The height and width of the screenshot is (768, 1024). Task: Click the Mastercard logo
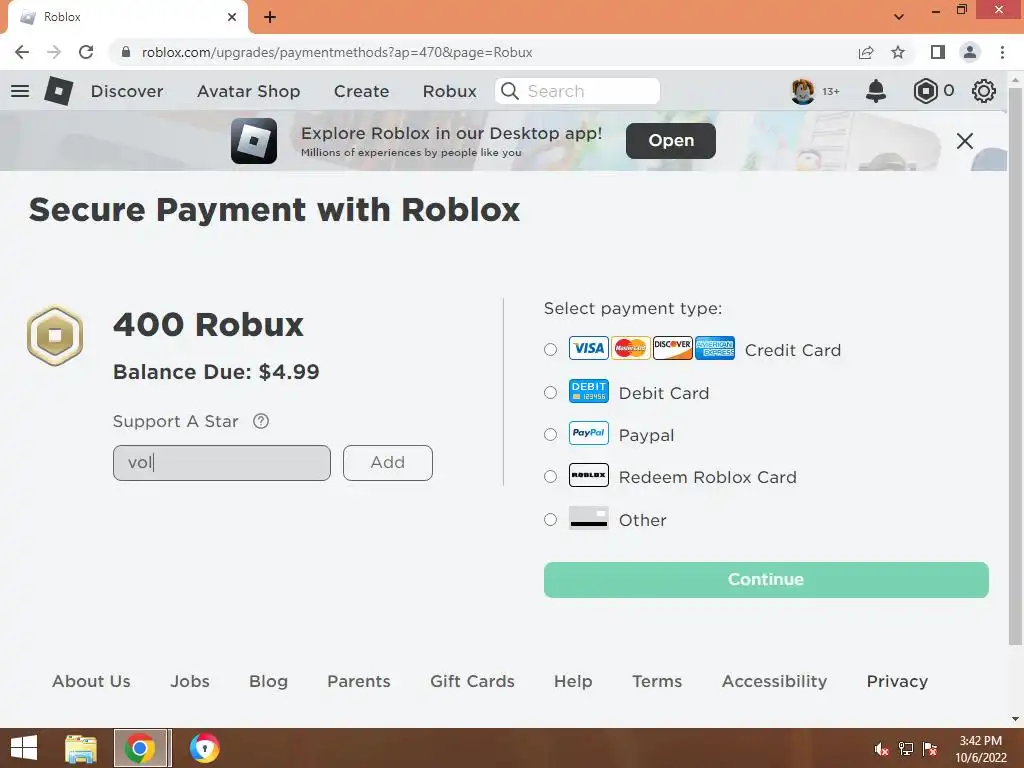pos(630,348)
